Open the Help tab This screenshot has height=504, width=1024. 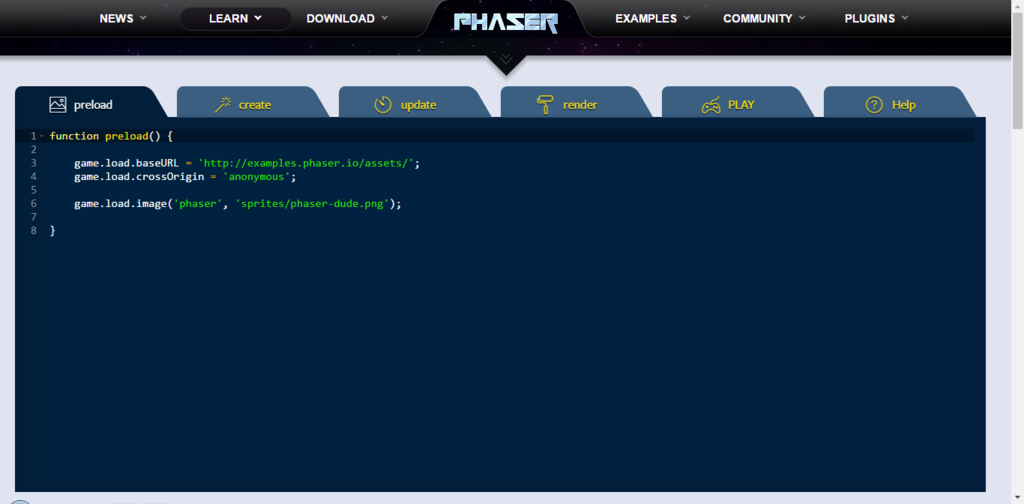[x=901, y=102]
